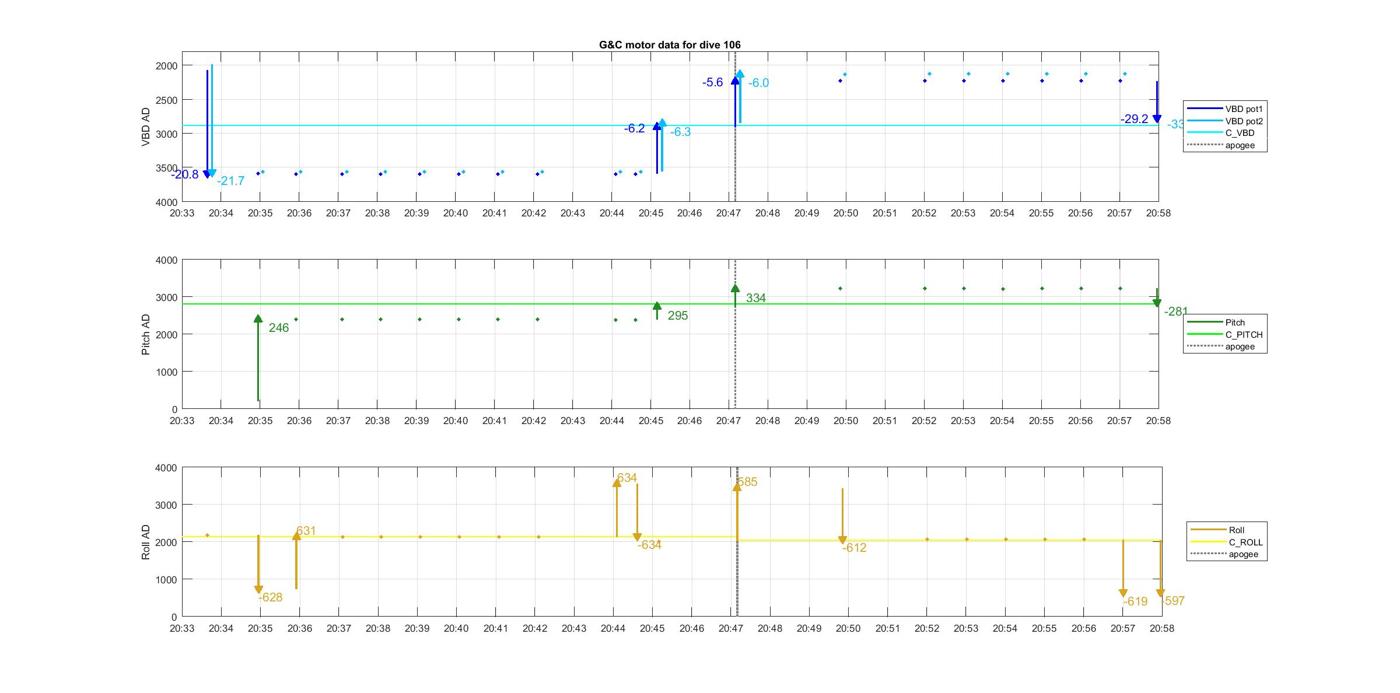Click the "-6.0" VBD data label
1400x693 pixels.
coord(759,83)
